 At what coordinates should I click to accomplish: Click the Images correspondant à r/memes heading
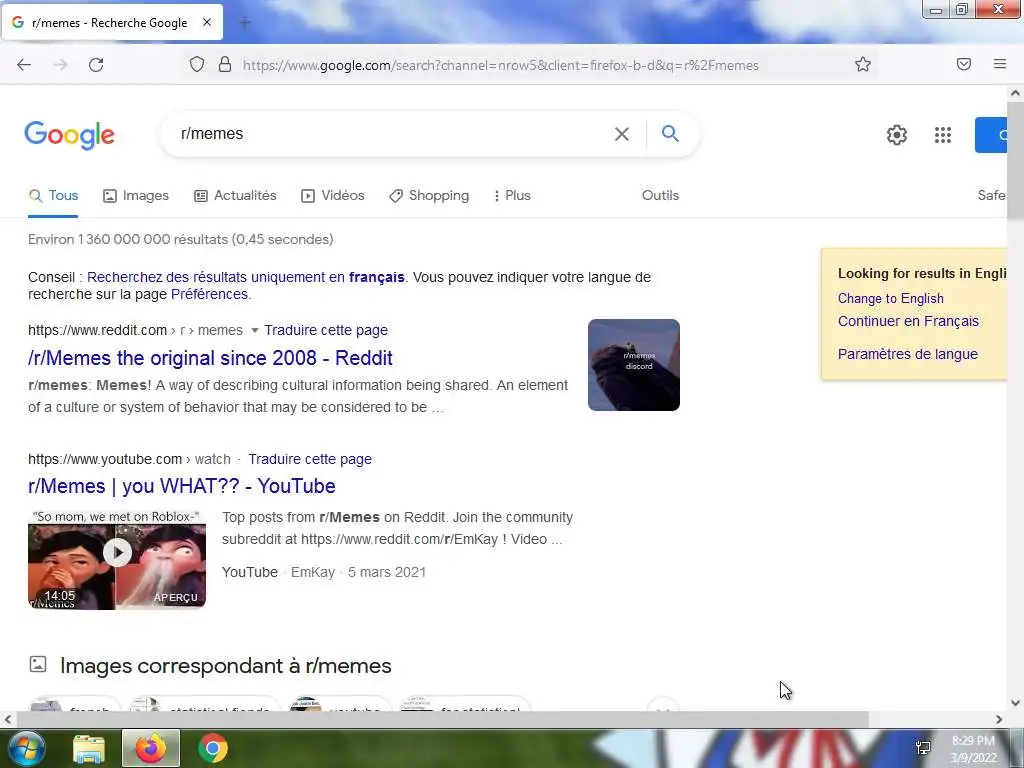tap(225, 665)
